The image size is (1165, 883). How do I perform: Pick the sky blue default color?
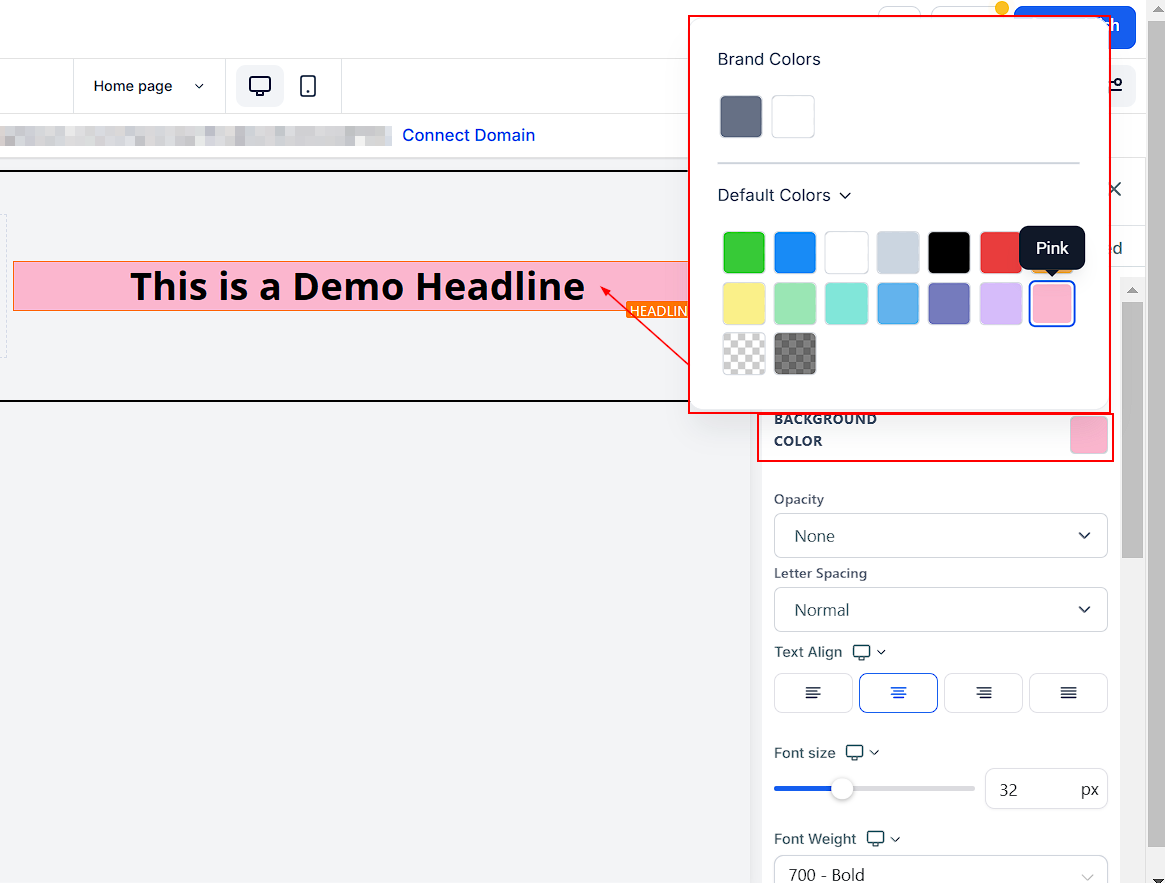[898, 303]
